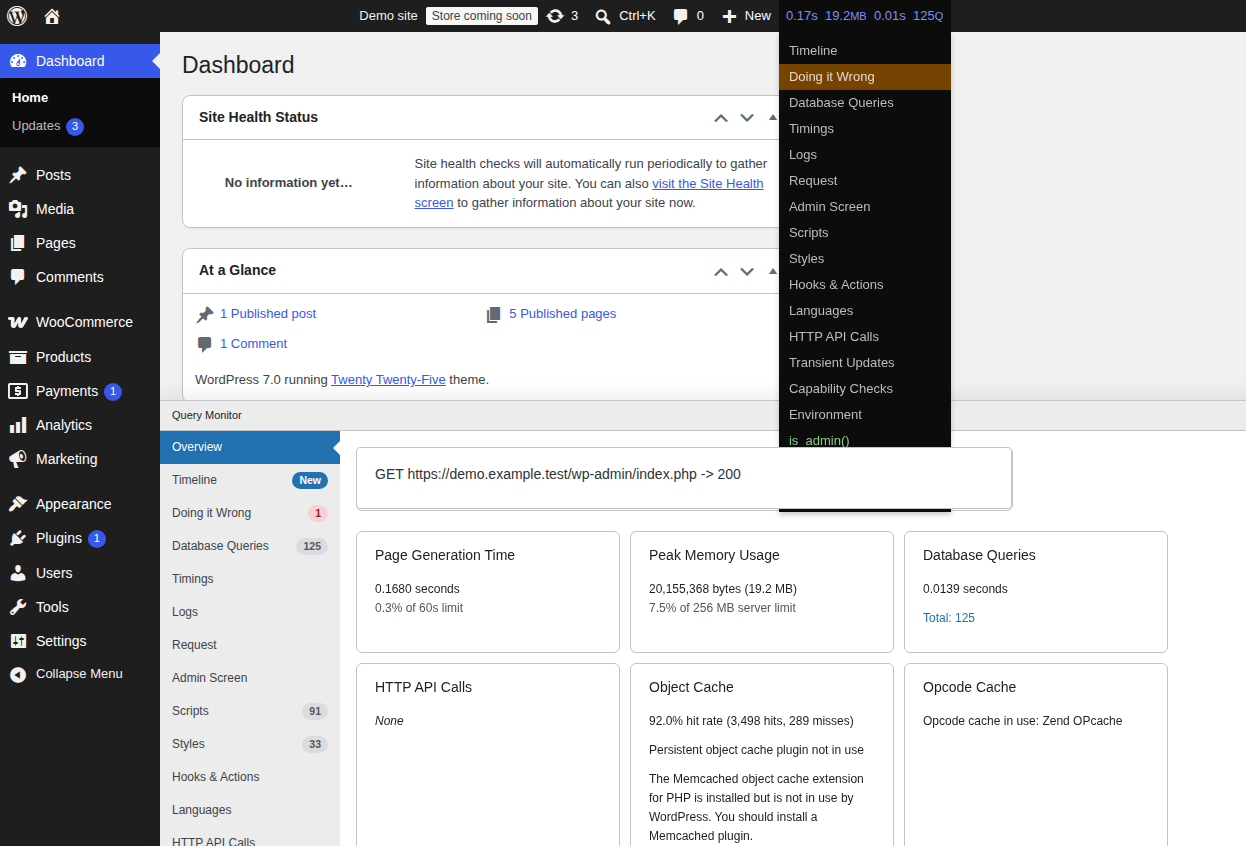Open Overview tab in Query Monitor panel
Viewport: 1246px width, 846px height.
pyautogui.click(x=250, y=447)
